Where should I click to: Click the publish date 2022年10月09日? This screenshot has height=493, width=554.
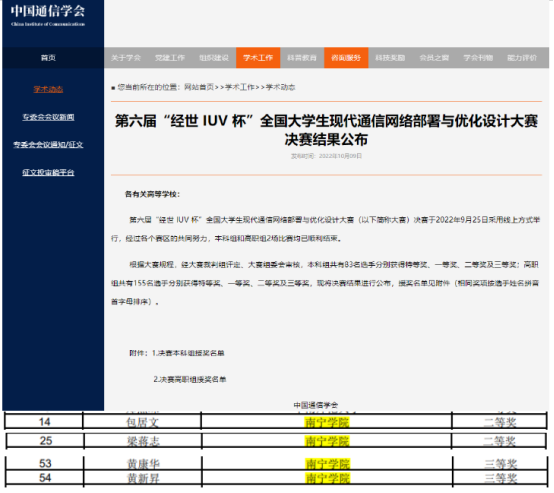(x=341, y=156)
